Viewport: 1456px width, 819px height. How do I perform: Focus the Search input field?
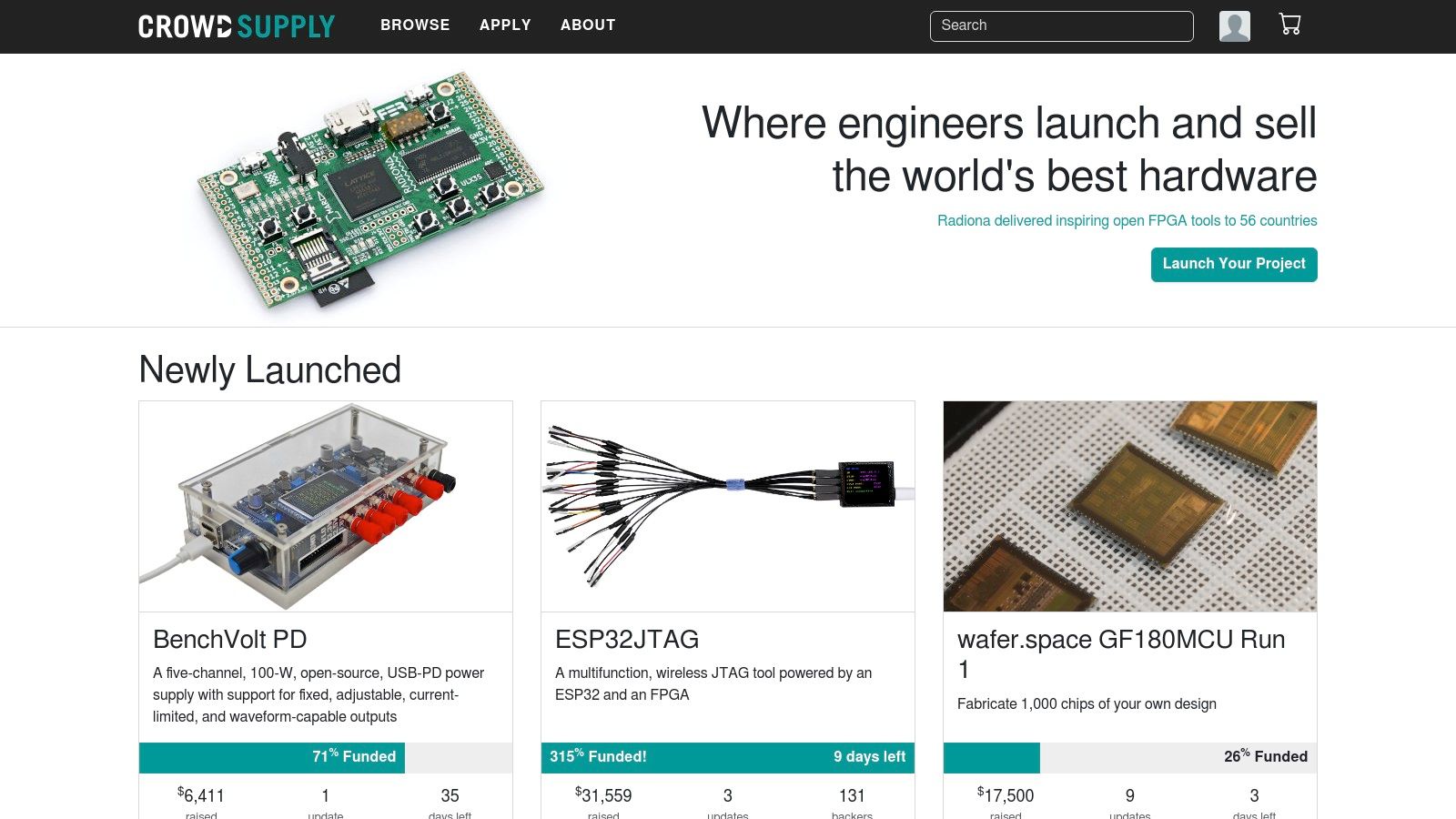point(1061,26)
